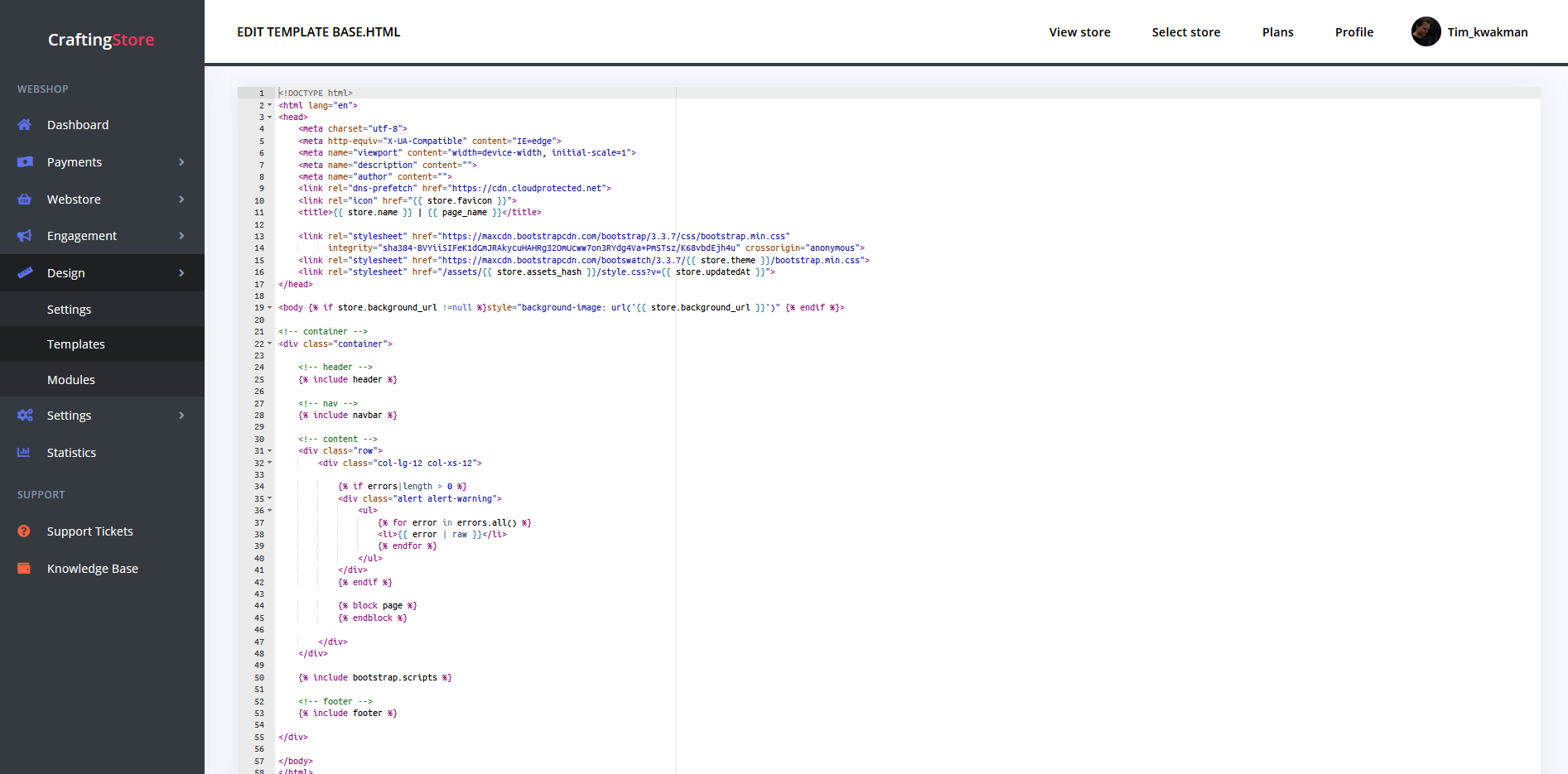Click the Support Tickets question icon

coord(24,531)
